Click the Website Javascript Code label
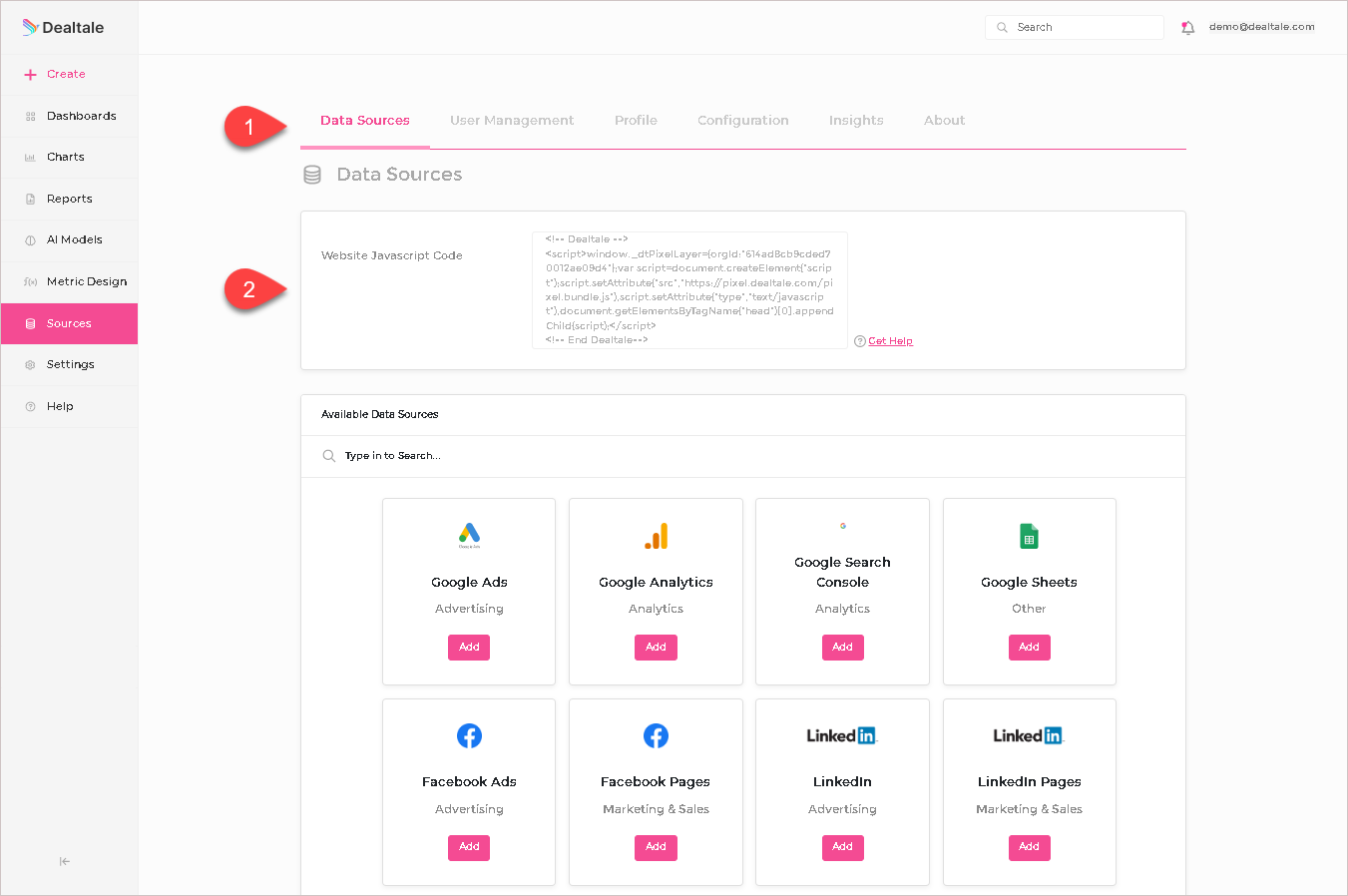 [x=392, y=255]
